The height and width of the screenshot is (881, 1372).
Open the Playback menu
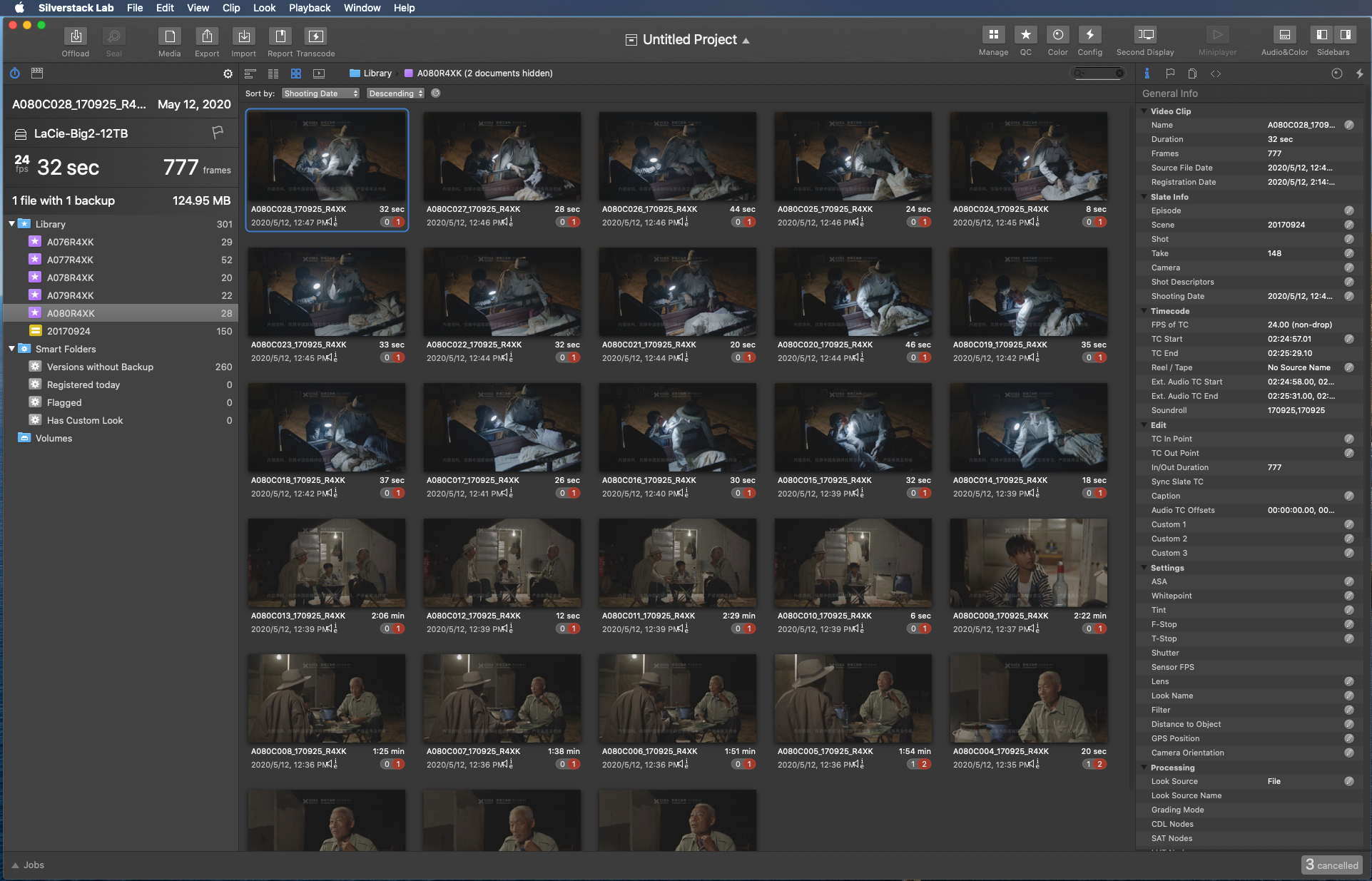(x=309, y=8)
